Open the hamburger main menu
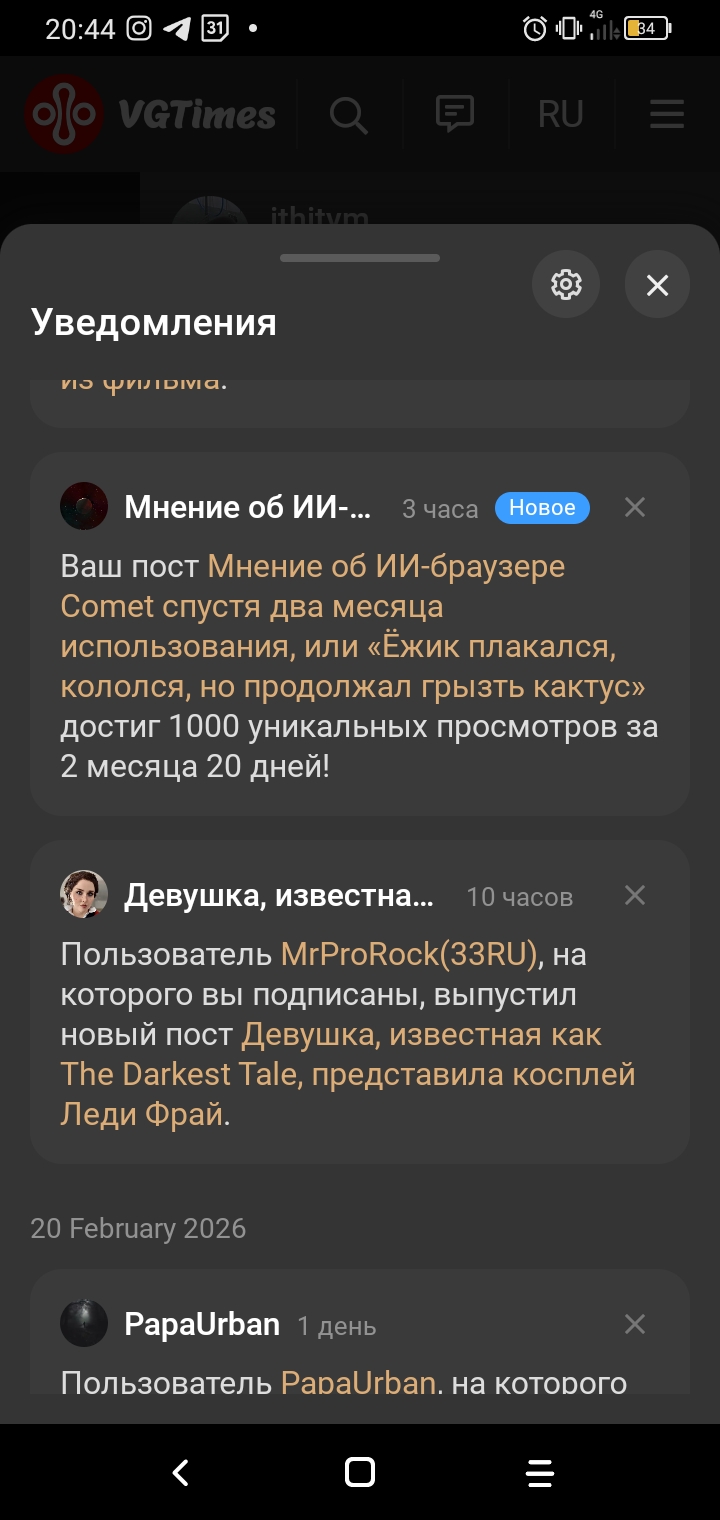This screenshot has height=1520, width=720. (667, 114)
